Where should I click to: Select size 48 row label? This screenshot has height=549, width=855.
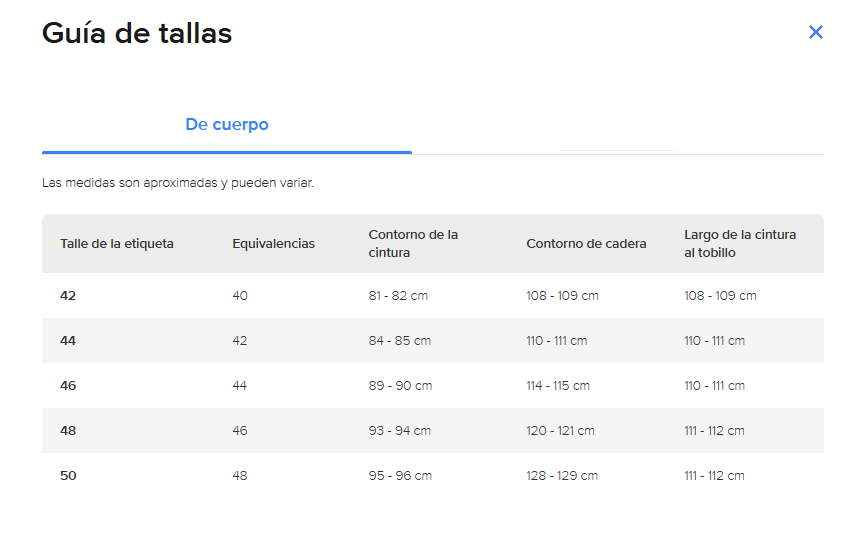(68, 431)
